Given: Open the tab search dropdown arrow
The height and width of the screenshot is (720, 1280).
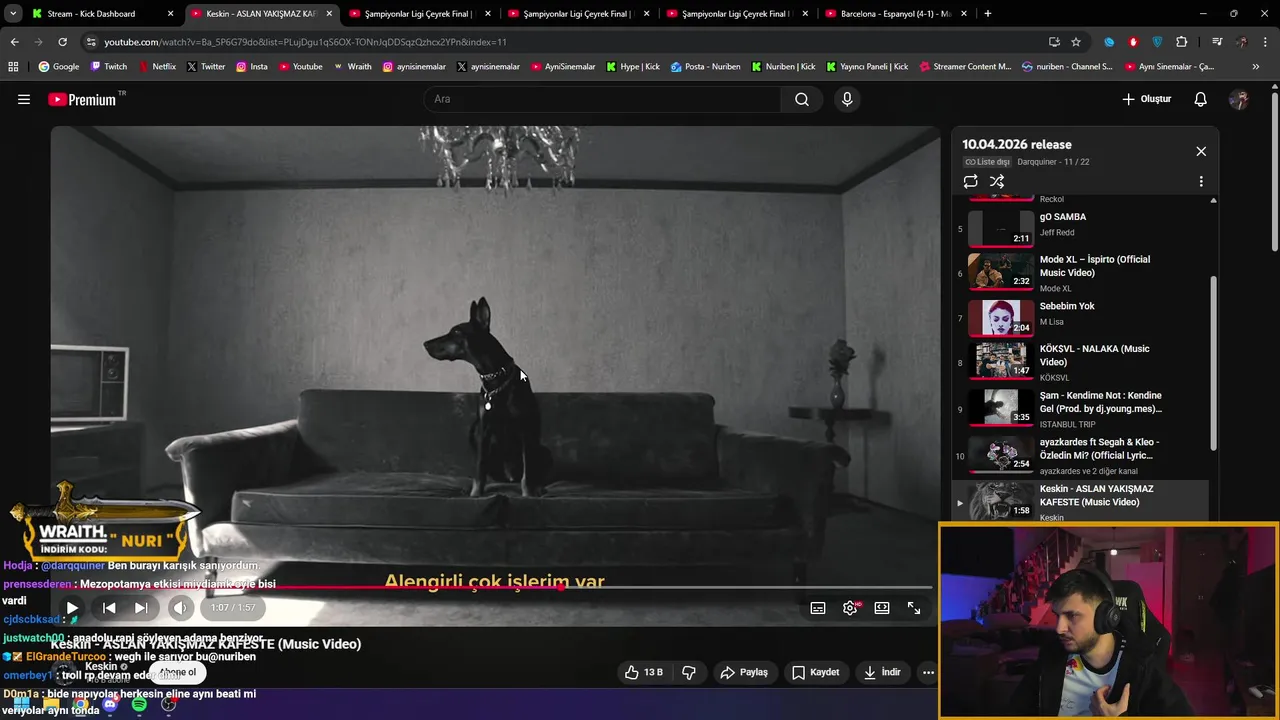Looking at the screenshot, I should [x=13, y=14].
